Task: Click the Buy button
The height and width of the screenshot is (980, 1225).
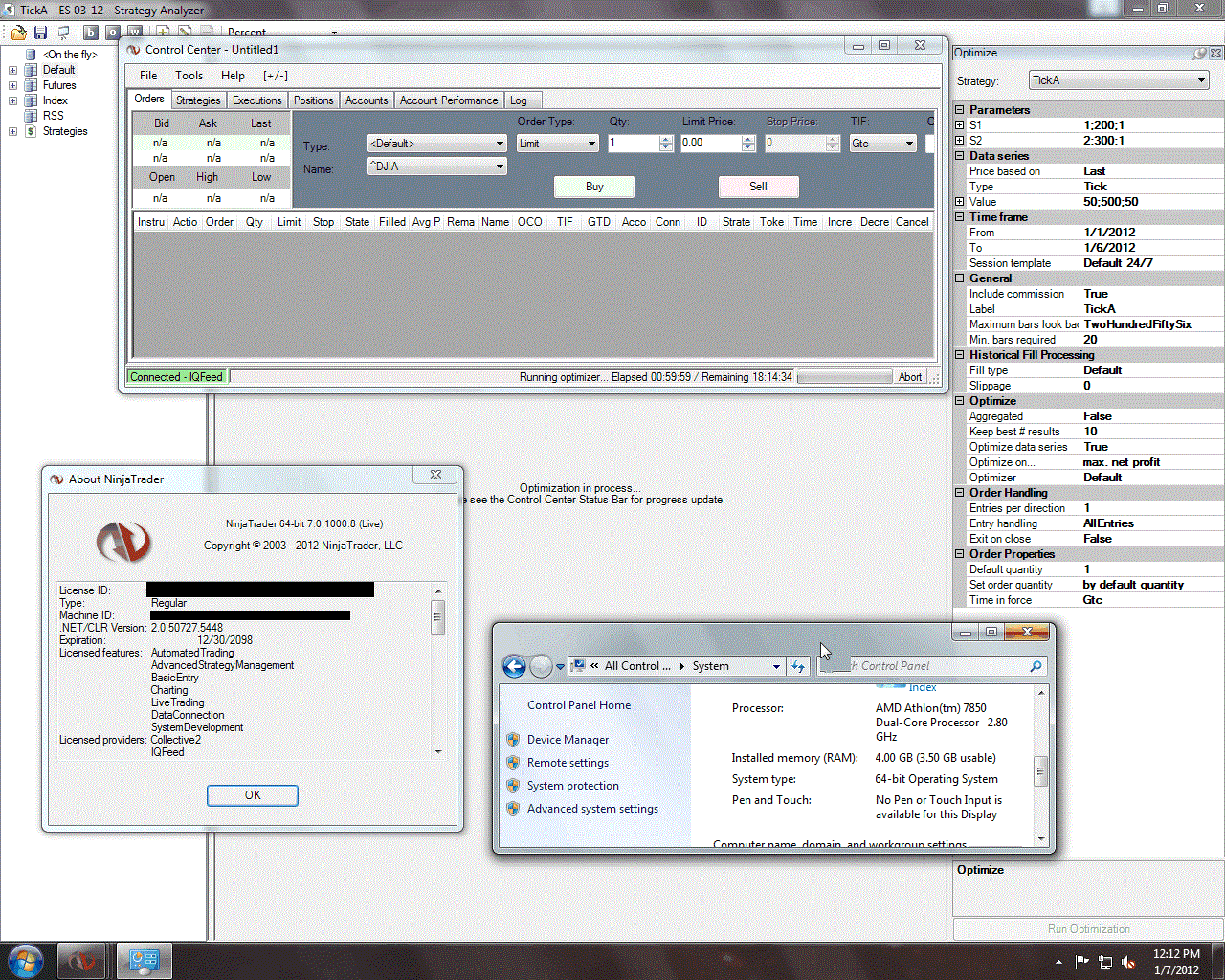Action: 594,187
